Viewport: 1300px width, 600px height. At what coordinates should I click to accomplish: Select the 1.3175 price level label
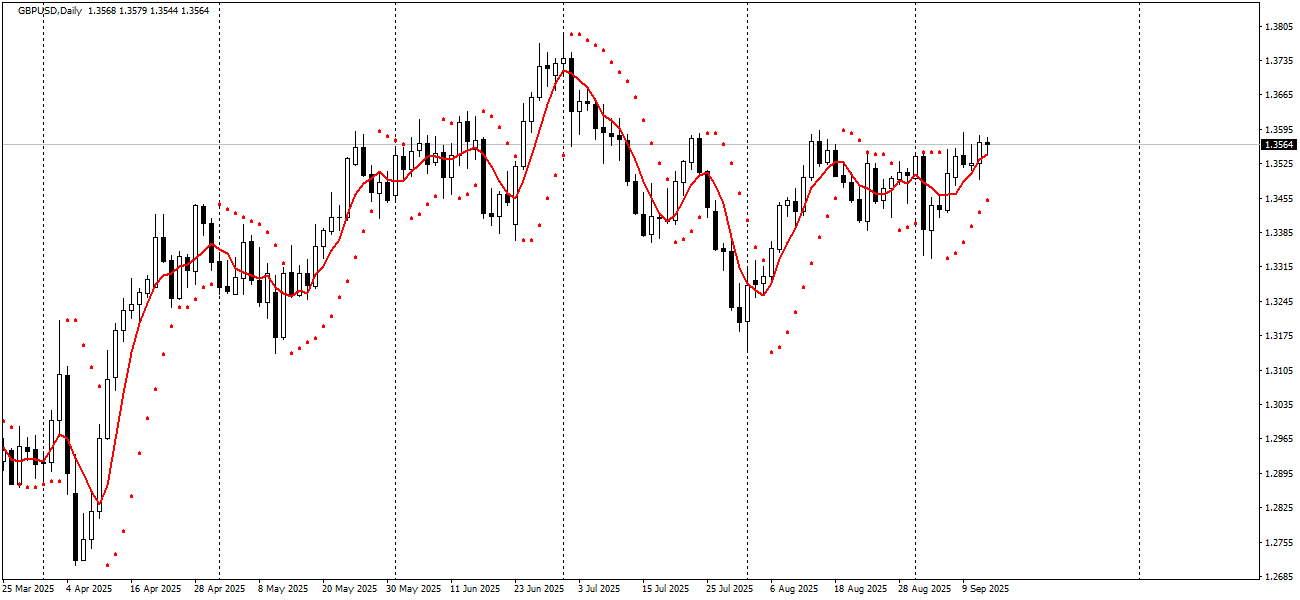[x=1277, y=336]
